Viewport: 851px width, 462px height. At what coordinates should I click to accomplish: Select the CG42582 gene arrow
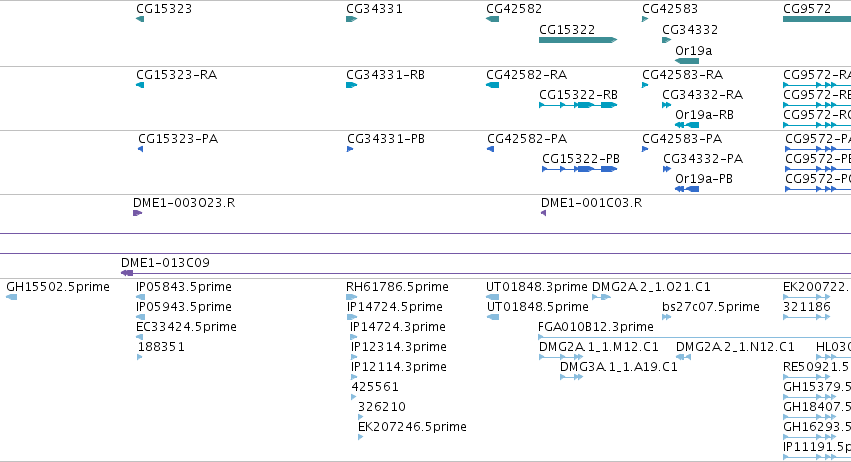(x=492, y=19)
